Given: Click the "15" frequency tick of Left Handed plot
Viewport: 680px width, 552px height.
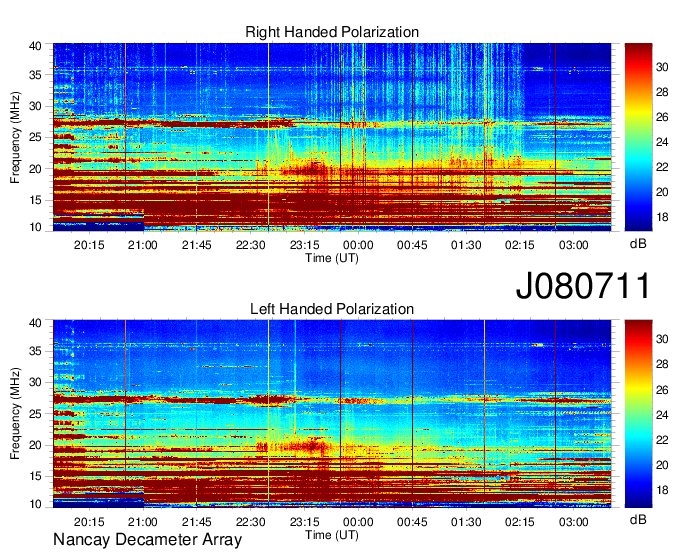Looking at the screenshot, I should click(x=35, y=477).
